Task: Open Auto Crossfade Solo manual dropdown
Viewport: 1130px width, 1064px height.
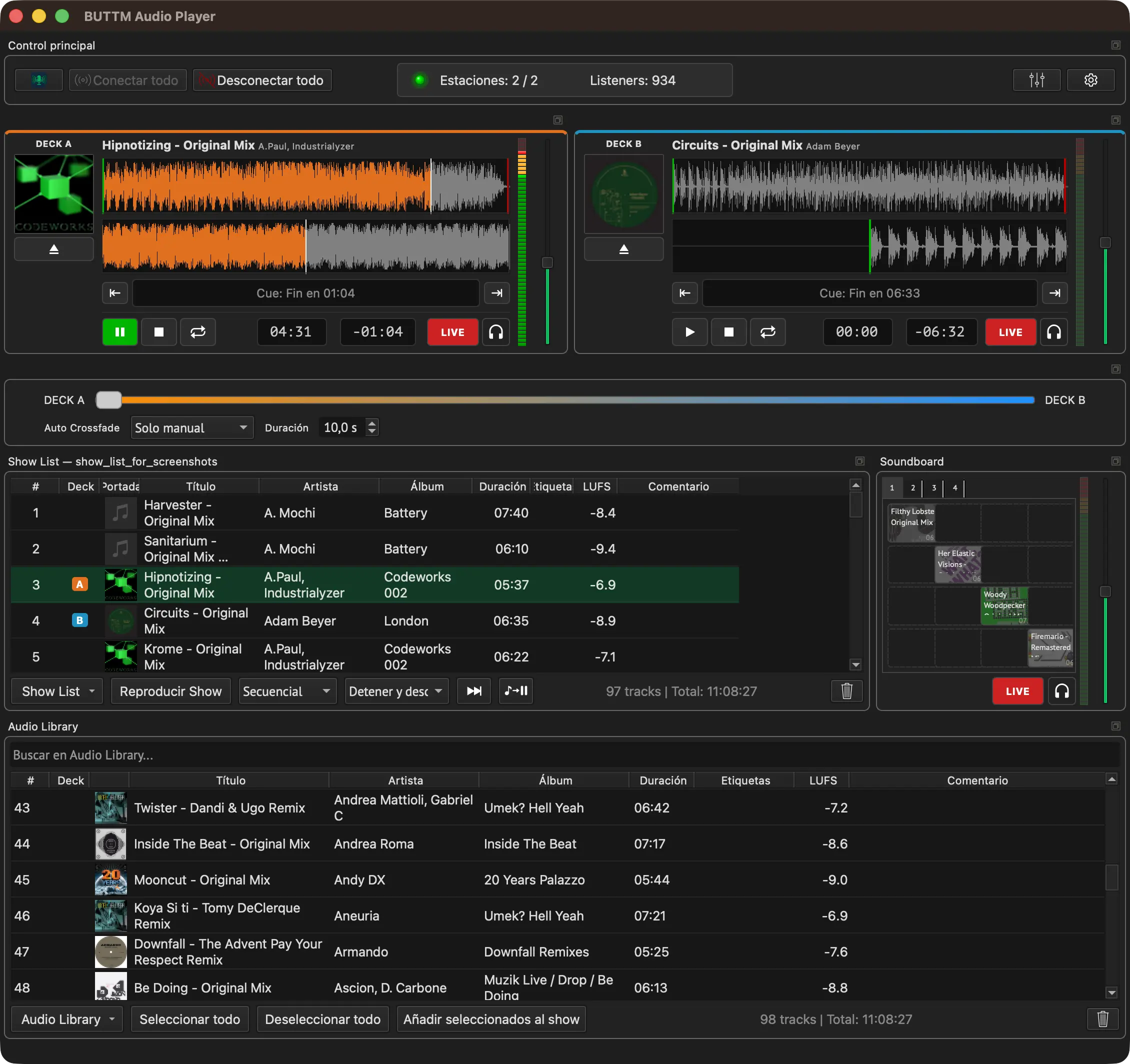Action: click(x=192, y=427)
